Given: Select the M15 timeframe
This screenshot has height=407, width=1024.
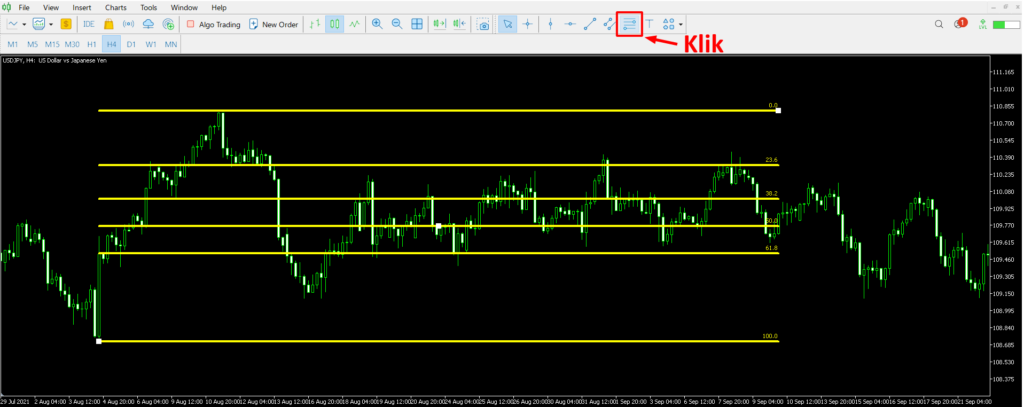Looking at the screenshot, I should click(x=52, y=45).
